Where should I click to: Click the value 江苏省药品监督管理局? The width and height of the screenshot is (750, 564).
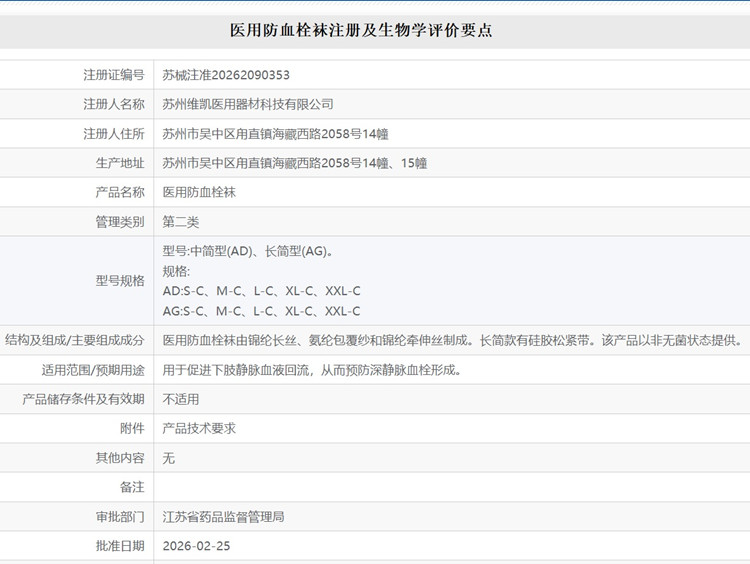[x=223, y=517]
